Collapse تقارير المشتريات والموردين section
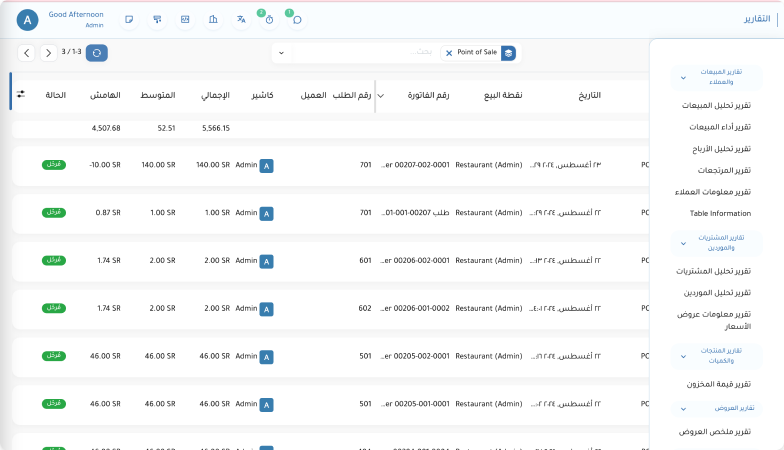This screenshot has width=784, height=450. click(x=684, y=244)
